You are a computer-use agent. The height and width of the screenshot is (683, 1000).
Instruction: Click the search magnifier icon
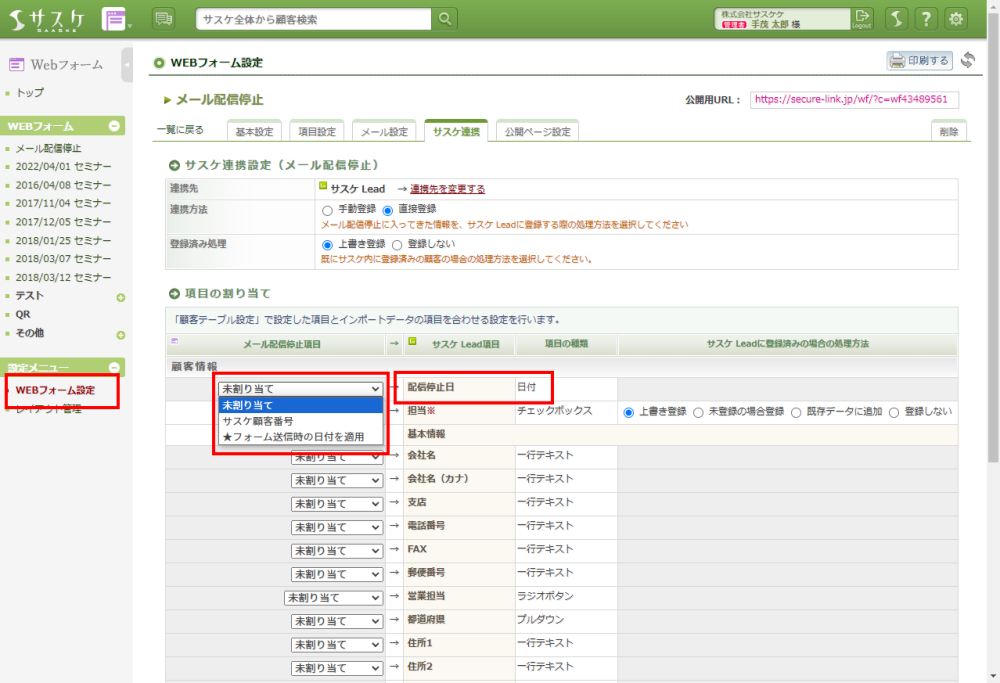tap(444, 19)
